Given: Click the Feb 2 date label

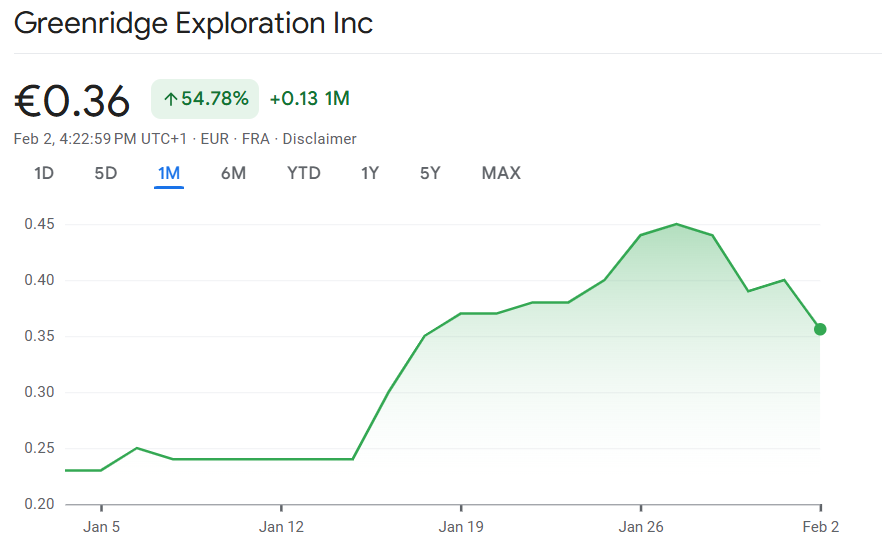Looking at the screenshot, I should click(821, 526).
